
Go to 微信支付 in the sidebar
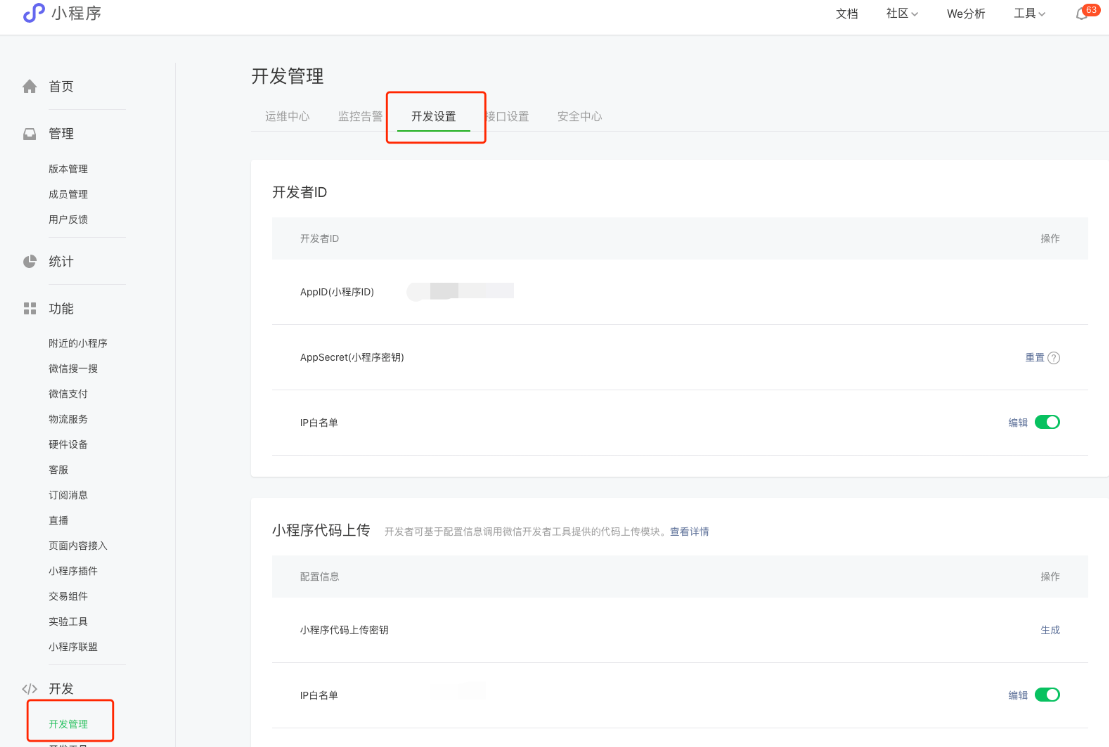tap(68, 394)
